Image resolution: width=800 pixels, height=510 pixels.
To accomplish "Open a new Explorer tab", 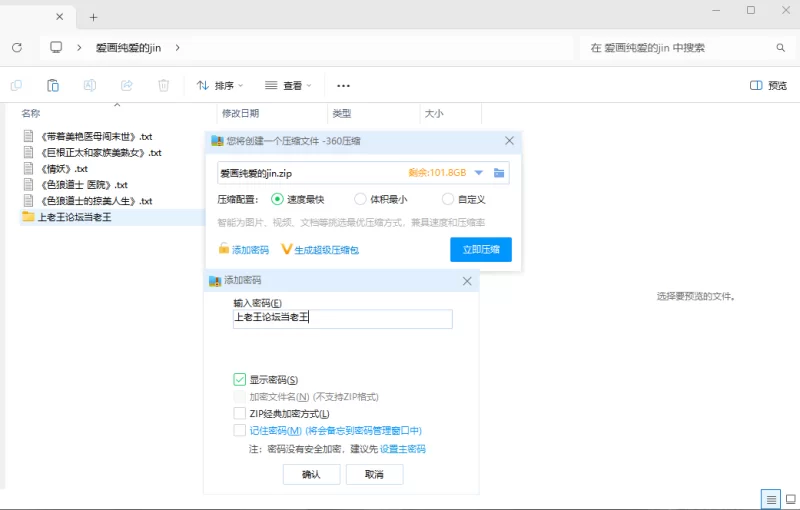I will [x=93, y=17].
